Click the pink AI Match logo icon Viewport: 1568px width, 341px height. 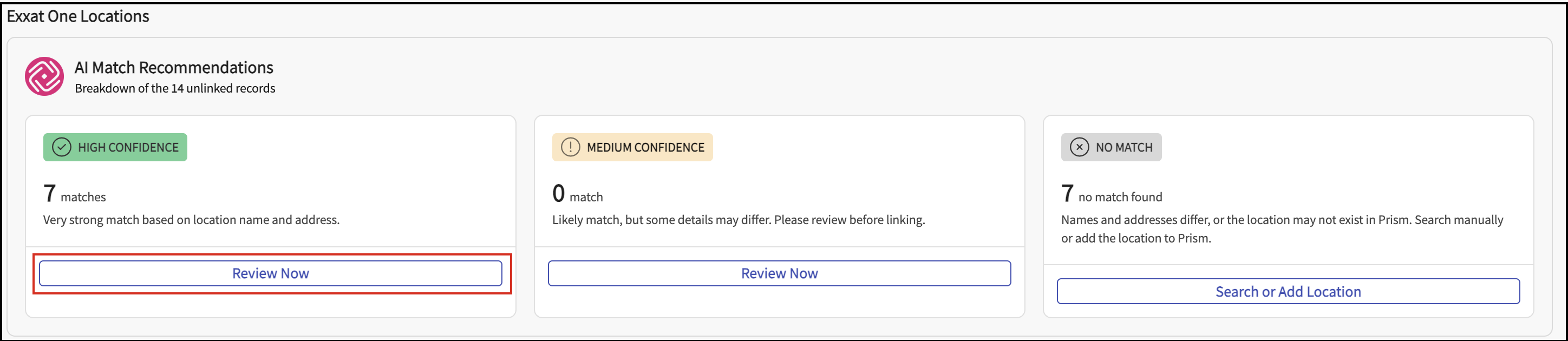[x=44, y=77]
